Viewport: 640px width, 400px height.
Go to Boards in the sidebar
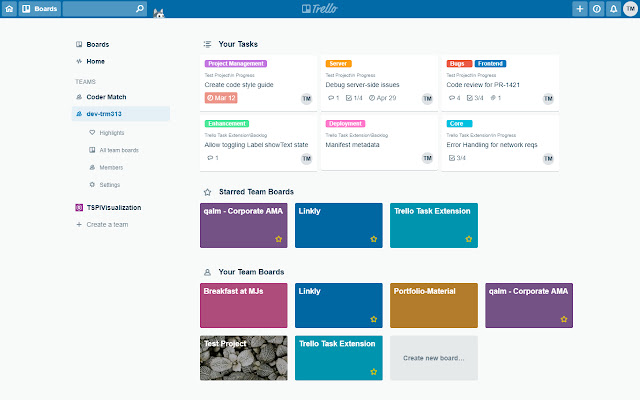(98, 44)
